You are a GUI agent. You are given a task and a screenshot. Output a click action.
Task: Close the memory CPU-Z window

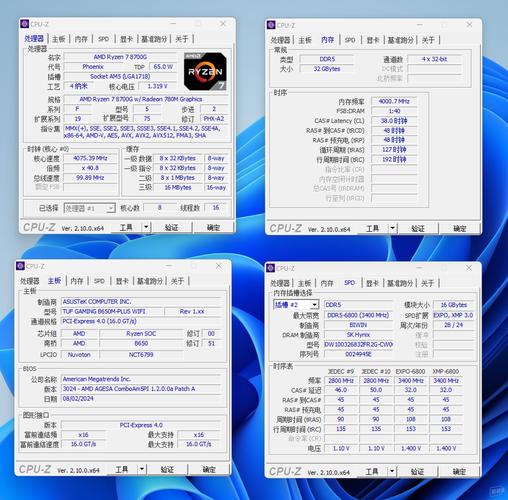click(469, 25)
